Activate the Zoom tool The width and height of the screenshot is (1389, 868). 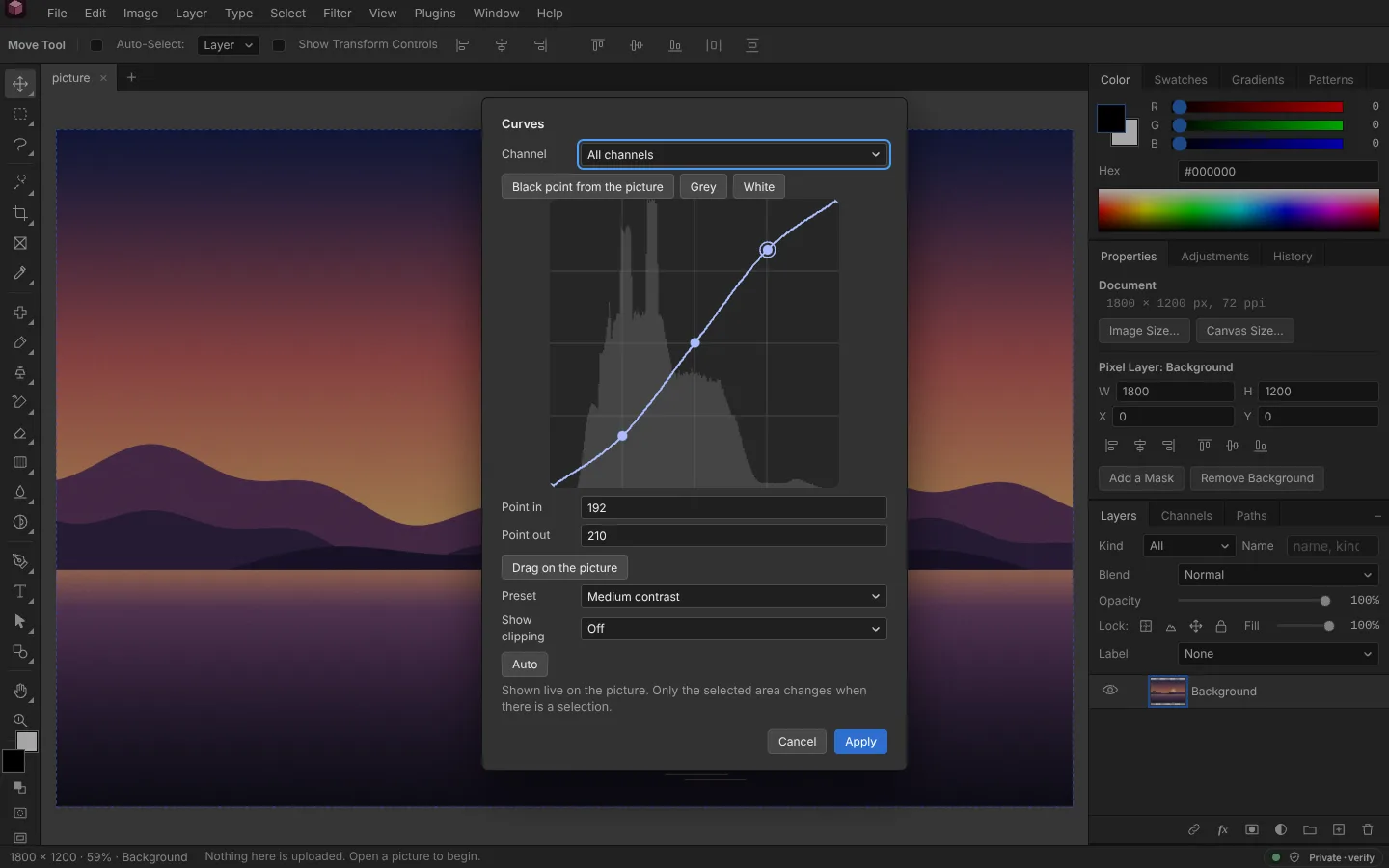[20, 720]
